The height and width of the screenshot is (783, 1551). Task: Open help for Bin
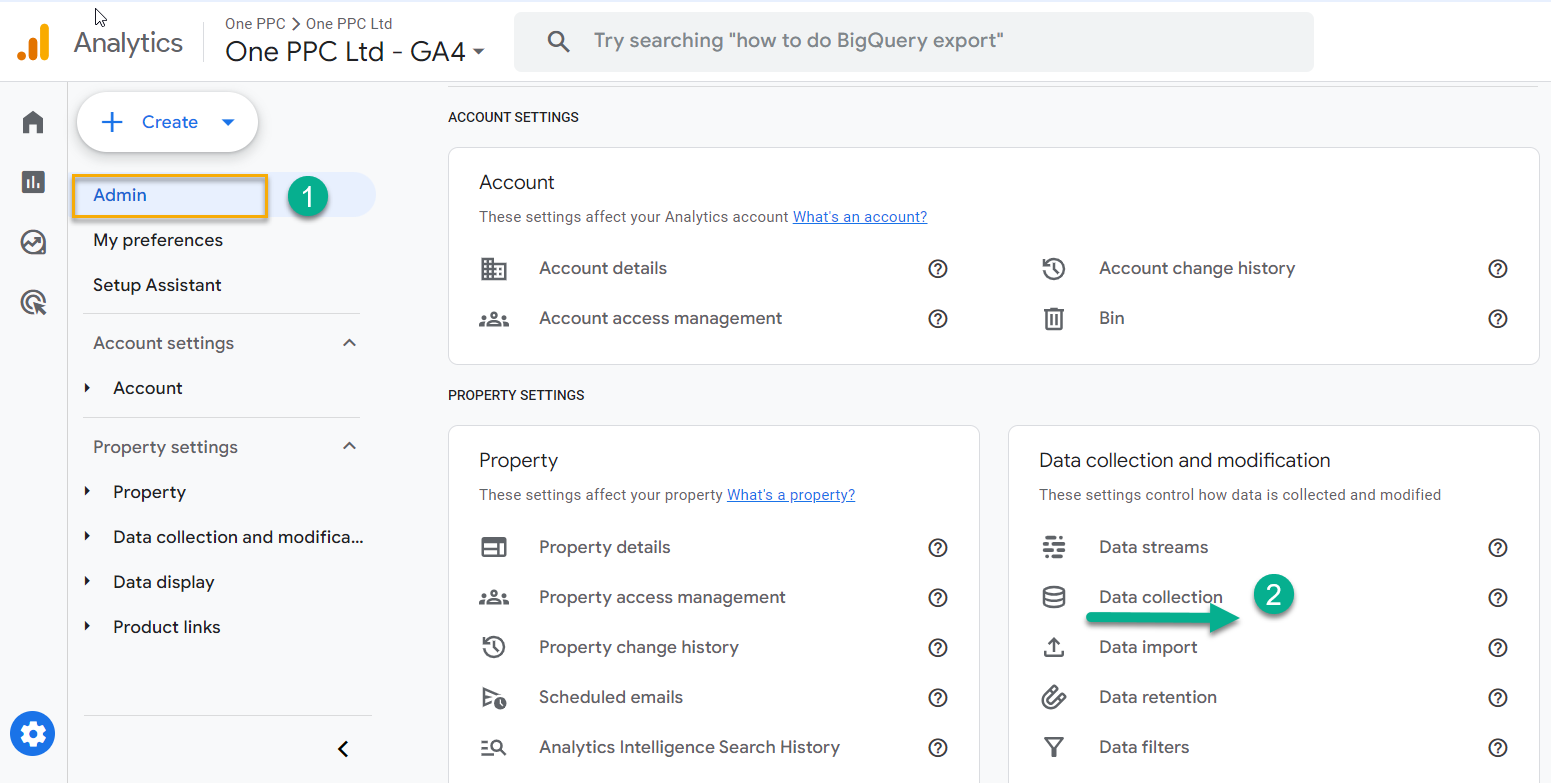point(1497,319)
